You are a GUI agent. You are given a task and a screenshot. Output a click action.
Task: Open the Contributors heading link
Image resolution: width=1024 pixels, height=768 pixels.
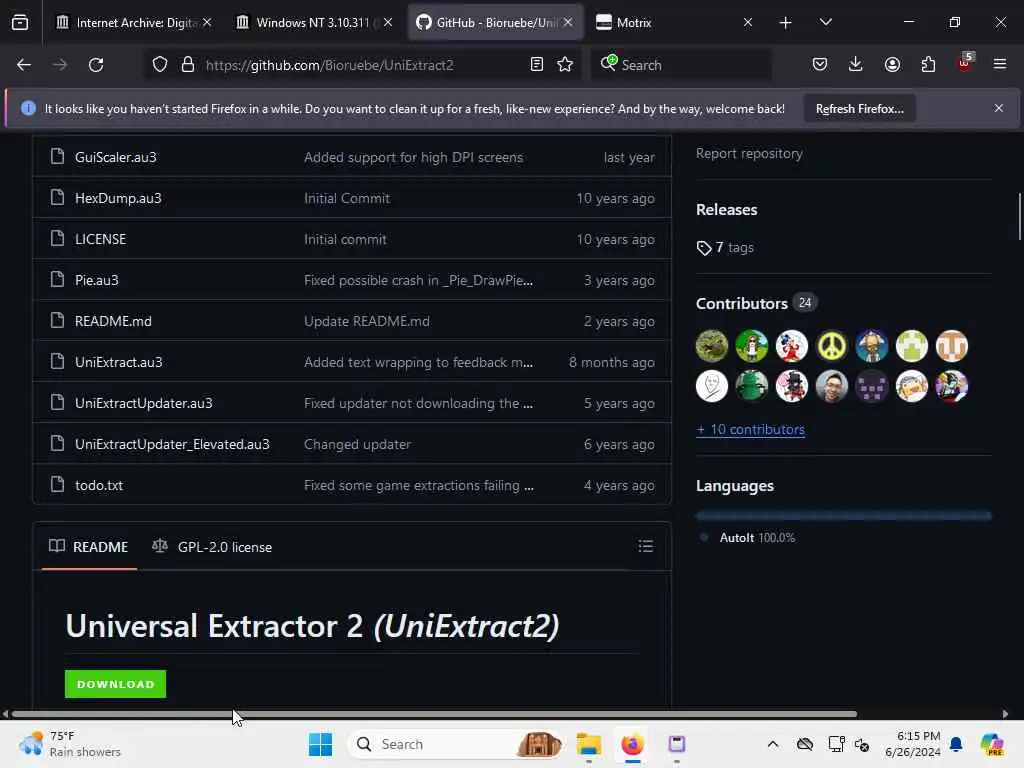(756, 304)
